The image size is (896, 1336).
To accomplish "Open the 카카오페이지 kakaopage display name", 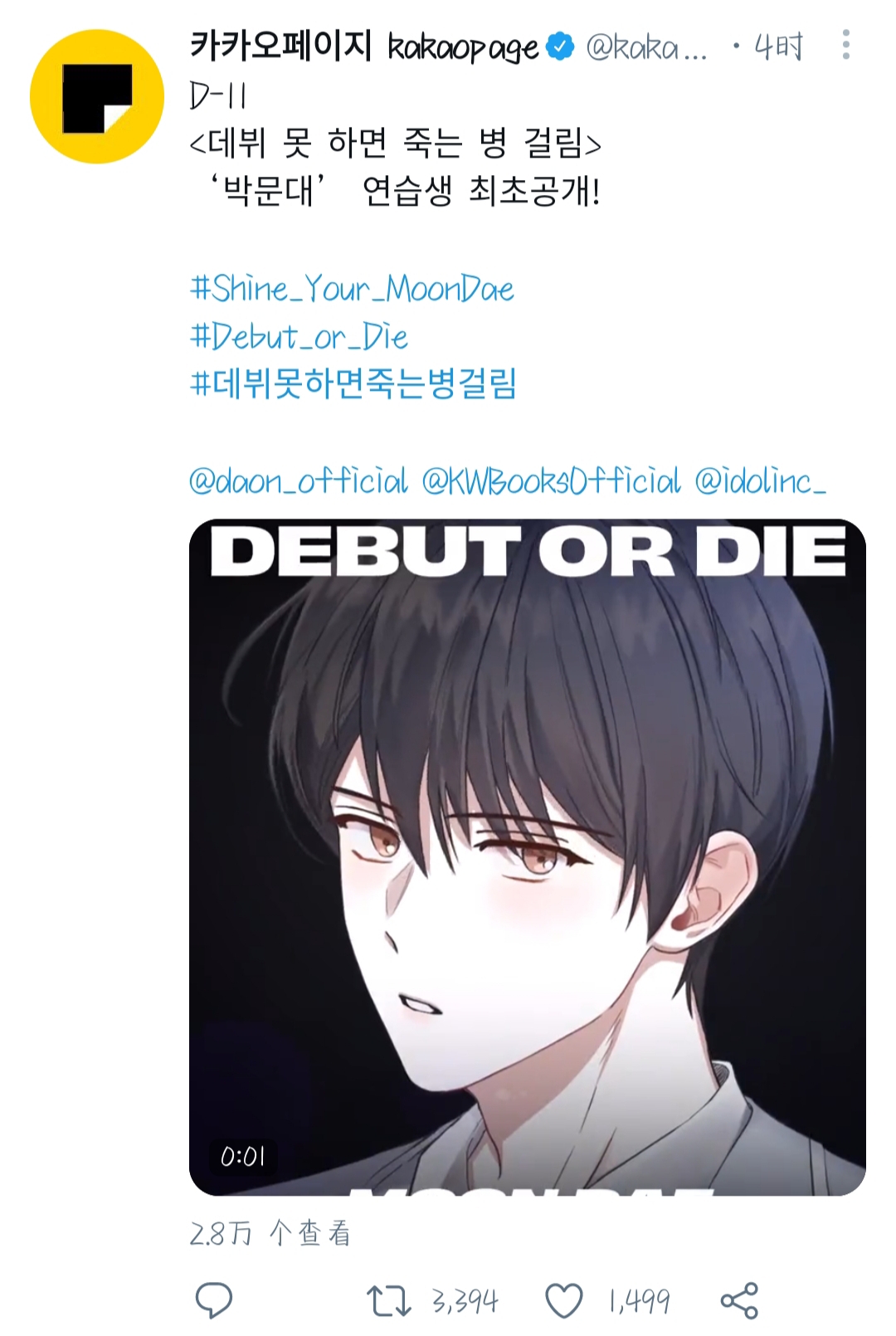I will [x=364, y=46].
